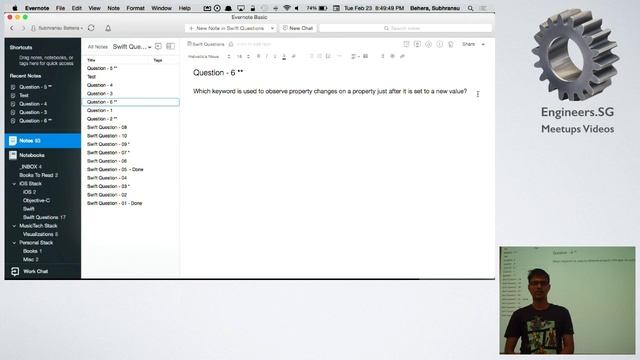Open note info icon
Screen dimensions: 640x360
(439, 44)
